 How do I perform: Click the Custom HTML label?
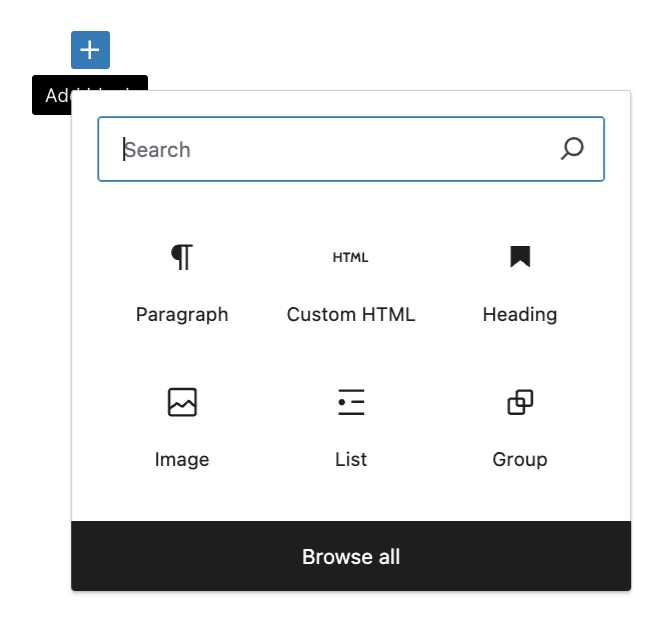click(x=350, y=315)
